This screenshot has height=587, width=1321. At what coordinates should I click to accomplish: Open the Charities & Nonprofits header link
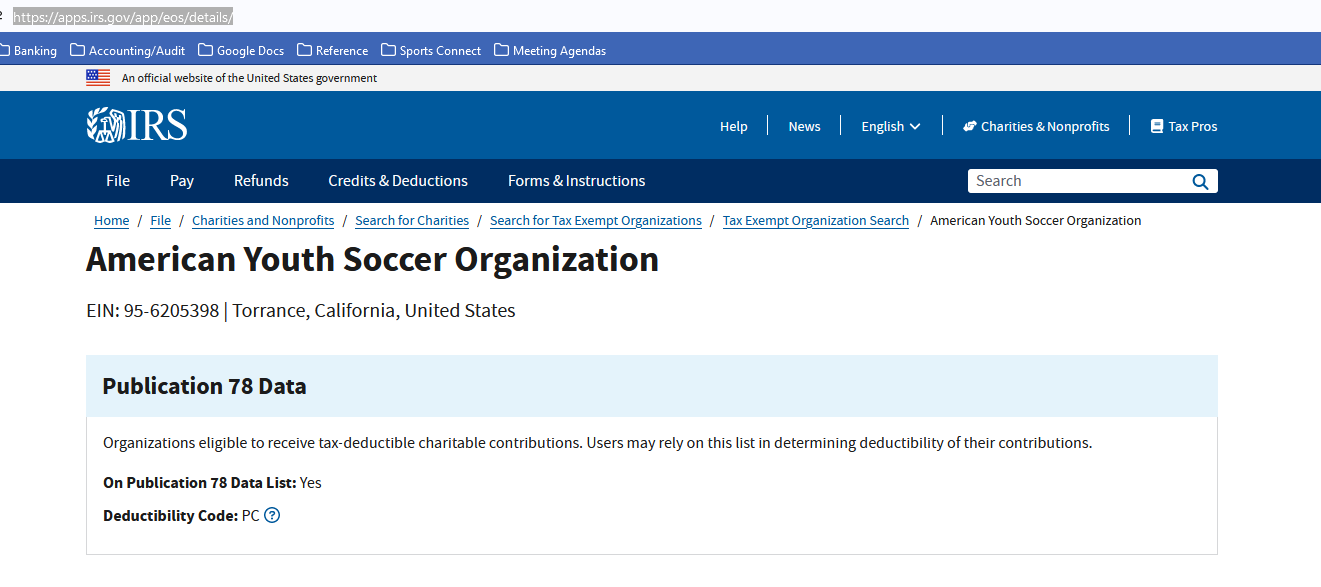(x=1036, y=126)
